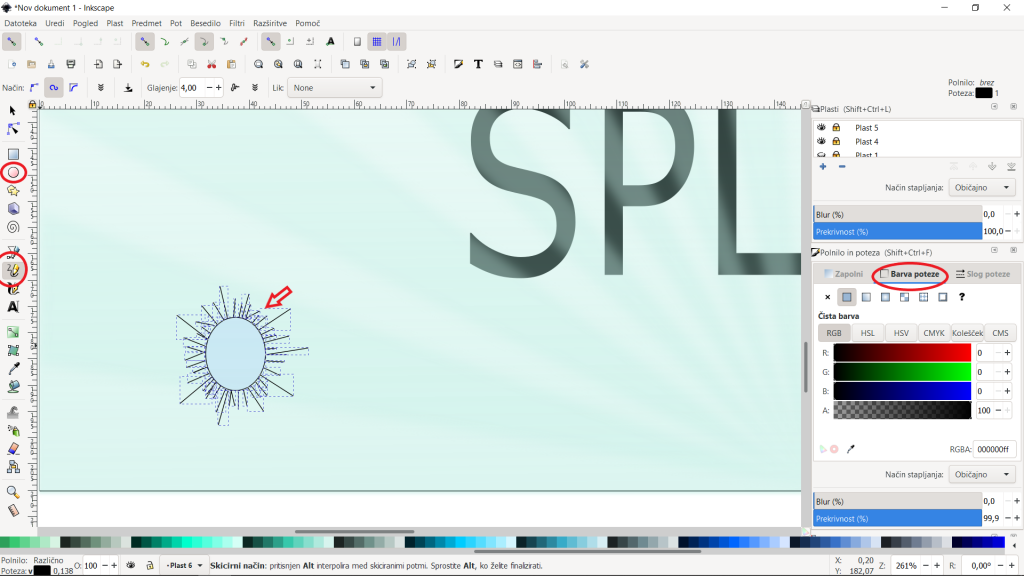Screen dimensions: 1024x576
Task: Choose the flat color paint type
Action: (846, 297)
